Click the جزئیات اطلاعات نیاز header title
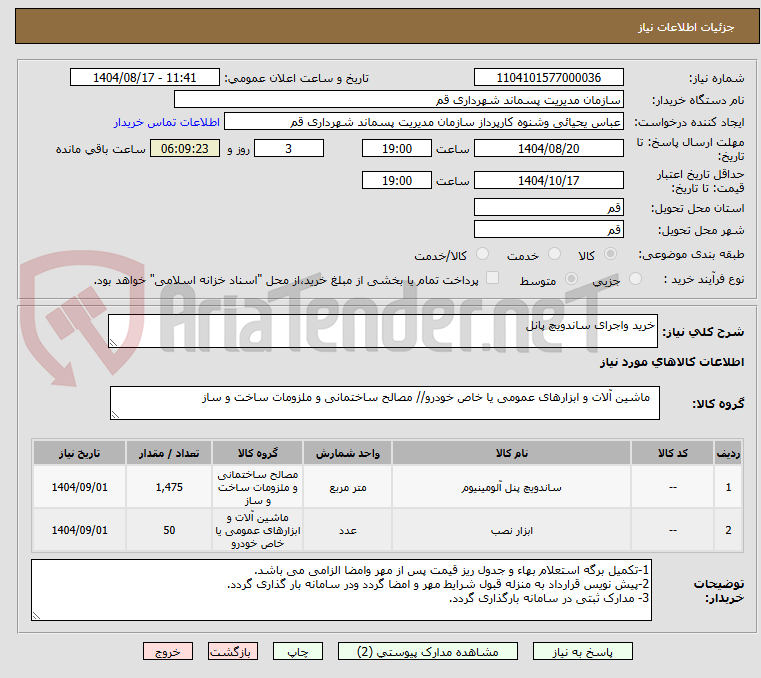The height and width of the screenshot is (678, 761). point(686,27)
